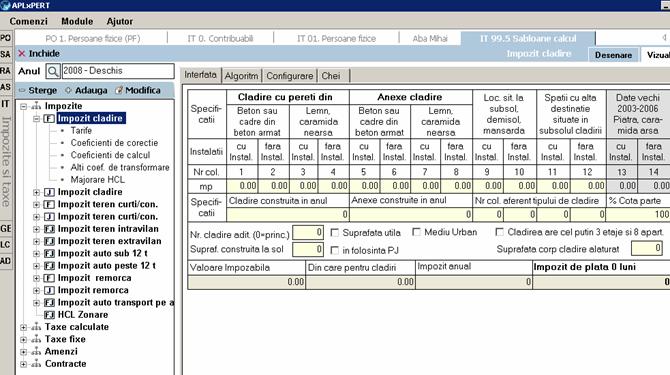This screenshot has height=375, width=670.
Task: Click the Desenare button
Action: click(x=613, y=55)
